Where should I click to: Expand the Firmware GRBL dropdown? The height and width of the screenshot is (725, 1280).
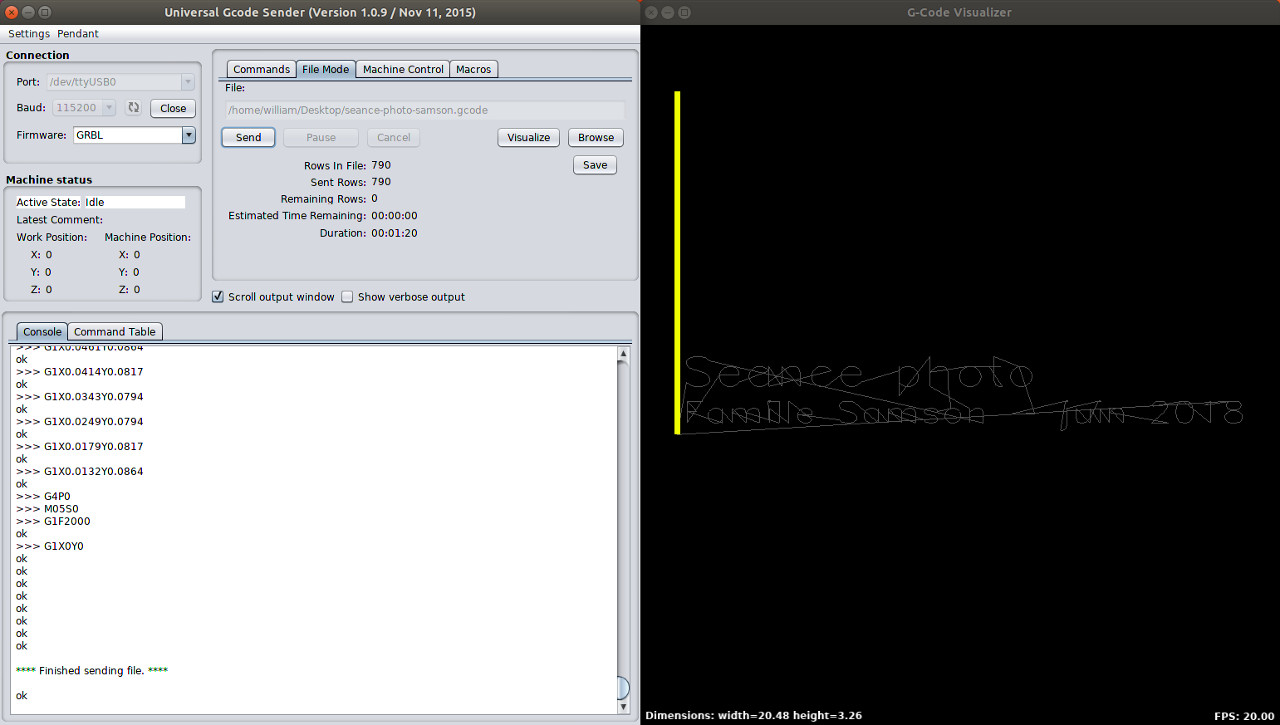[188, 135]
